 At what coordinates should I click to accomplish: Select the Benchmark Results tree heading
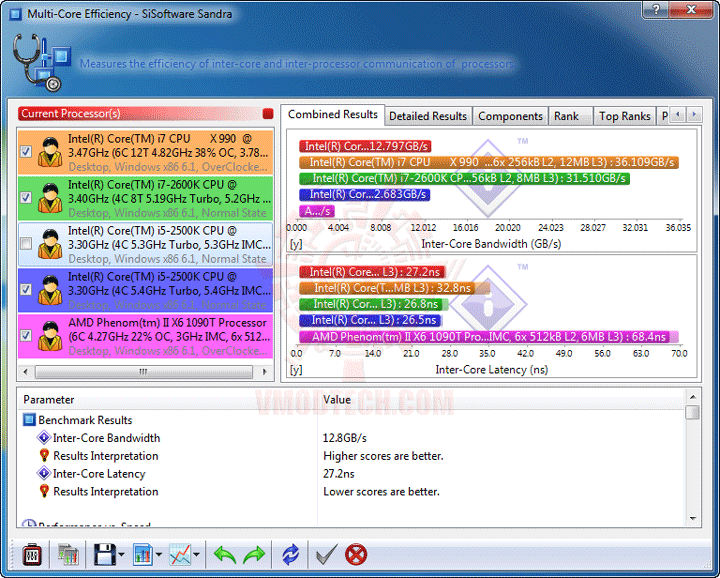coord(85,420)
